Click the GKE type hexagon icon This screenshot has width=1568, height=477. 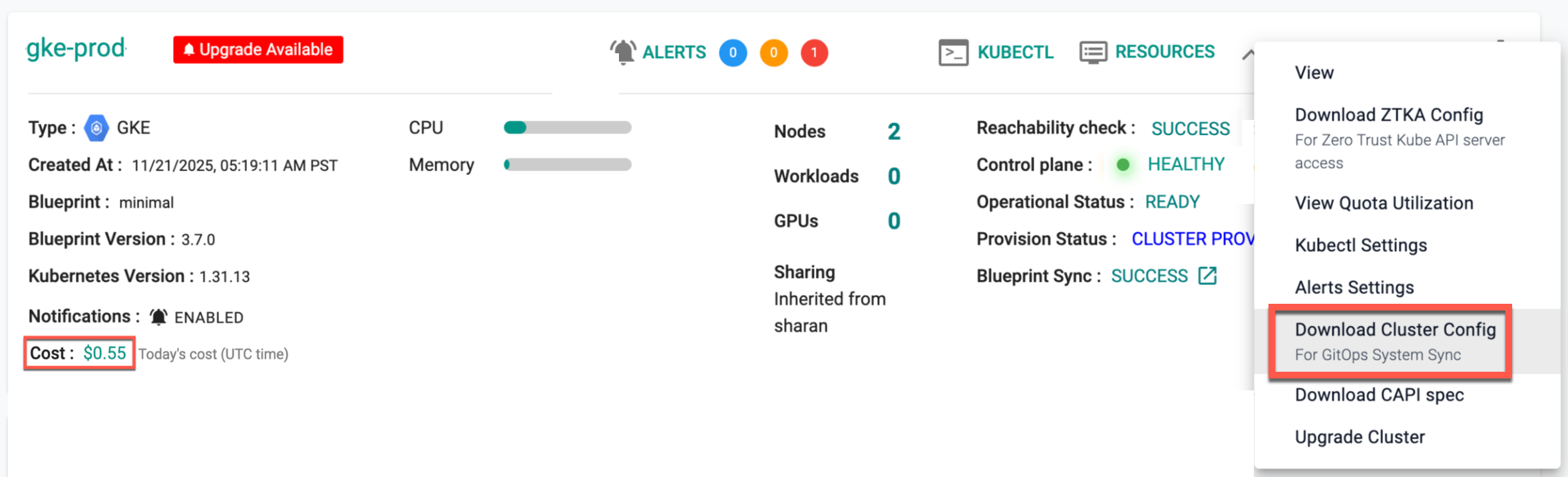(97, 128)
